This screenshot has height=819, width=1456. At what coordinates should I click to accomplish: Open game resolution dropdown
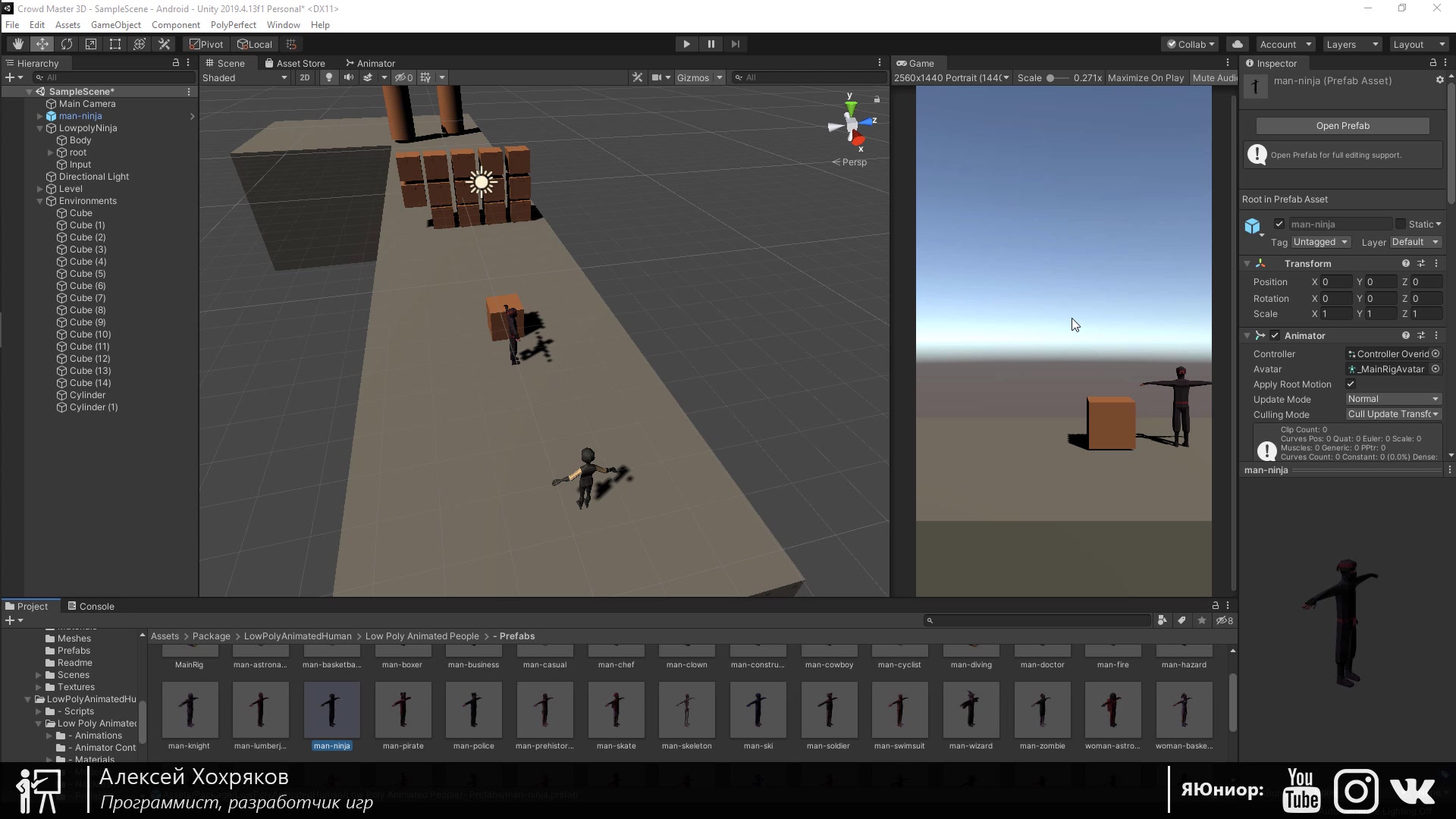pos(952,77)
